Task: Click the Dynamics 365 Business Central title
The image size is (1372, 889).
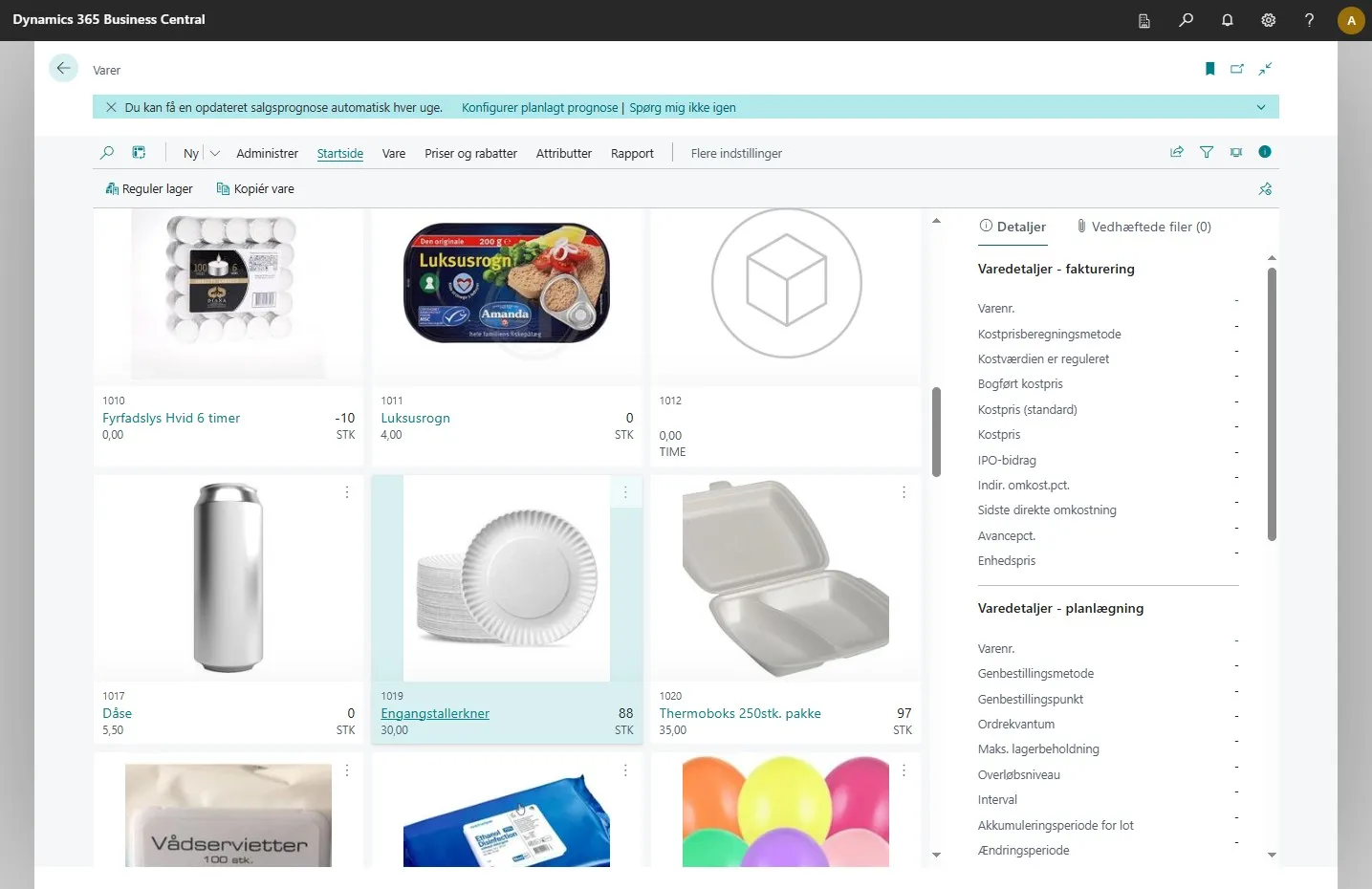Action: point(109,20)
